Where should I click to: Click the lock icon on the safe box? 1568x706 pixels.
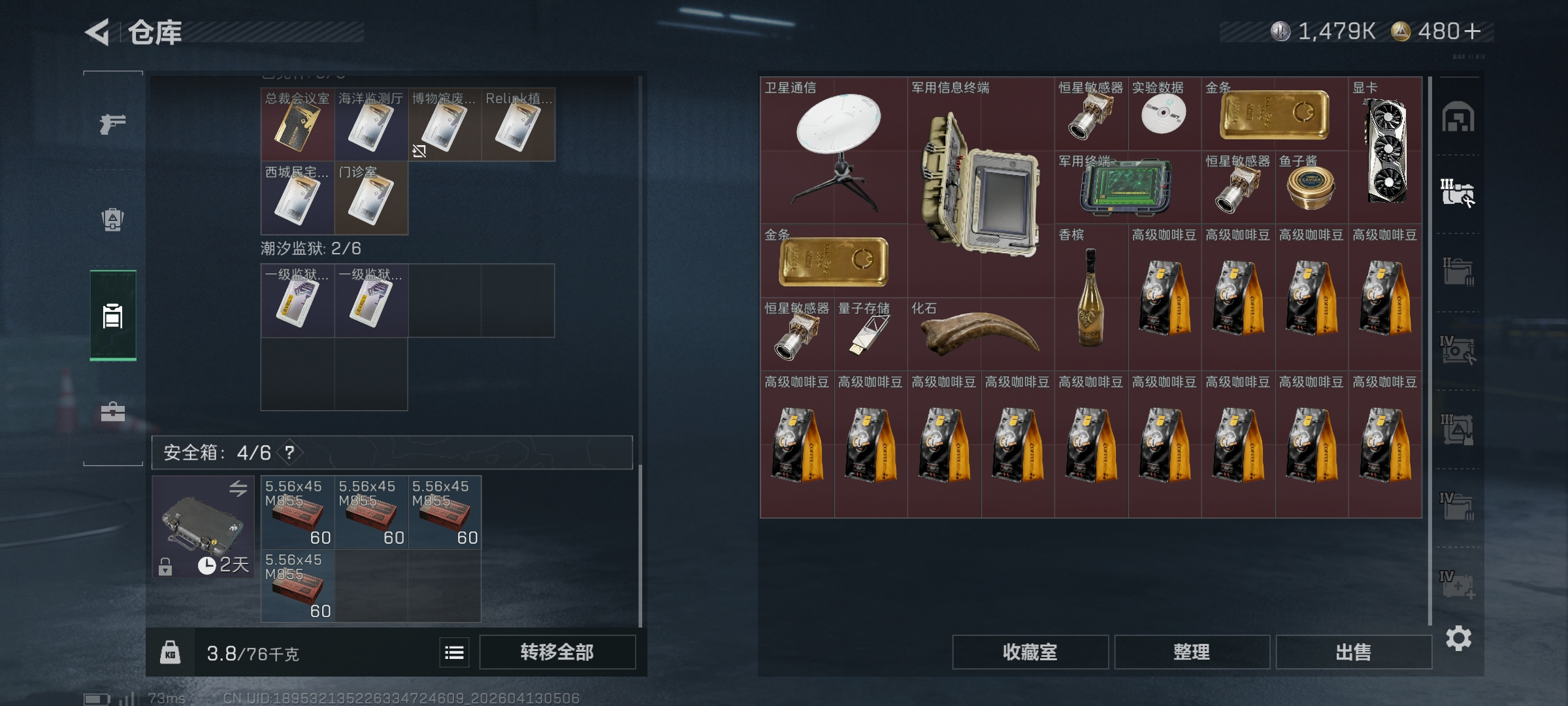coord(165,566)
